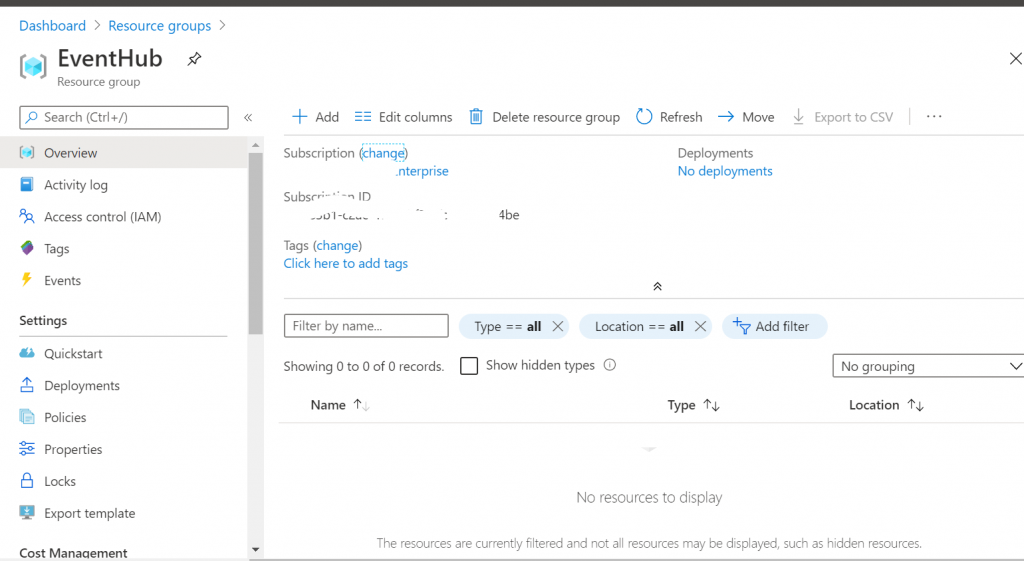Sort the table by Location column
The width and height of the screenshot is (1024, 561).
[x=886, y=405]
